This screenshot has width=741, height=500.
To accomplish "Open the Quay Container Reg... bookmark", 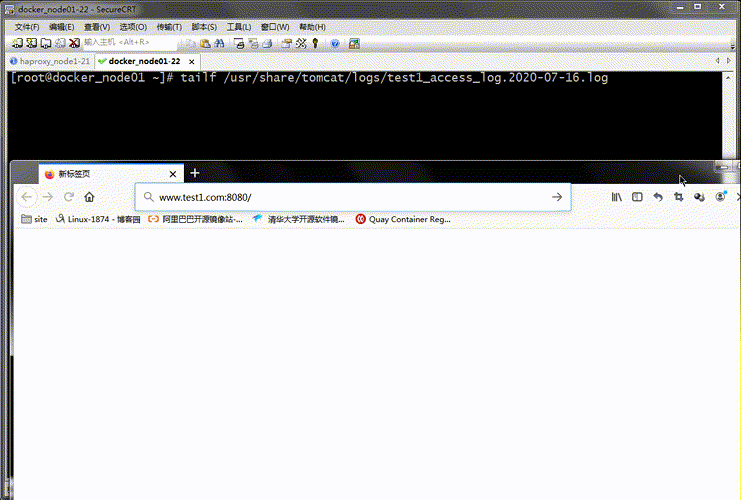I will tap(403, 219).
